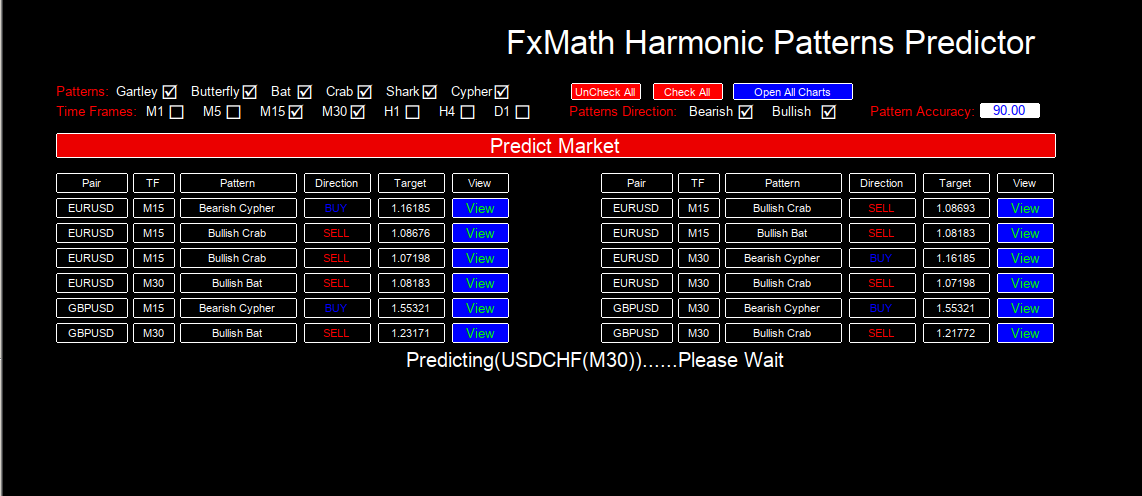View right GBPUSD M30 Bearish Cypher chart
Image resolution: width=1142 pixels, height=496 pixels.
tap(1025, 308)
